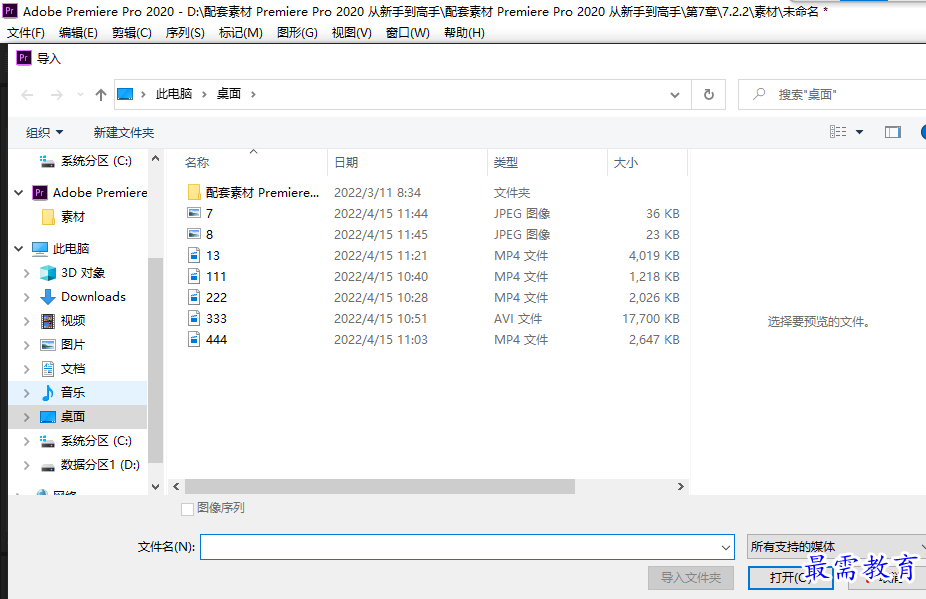The width and height of the screenshot is (926, 599).
Task: Collapse the Adobe Premiere tree node
Action: [18, 193]
